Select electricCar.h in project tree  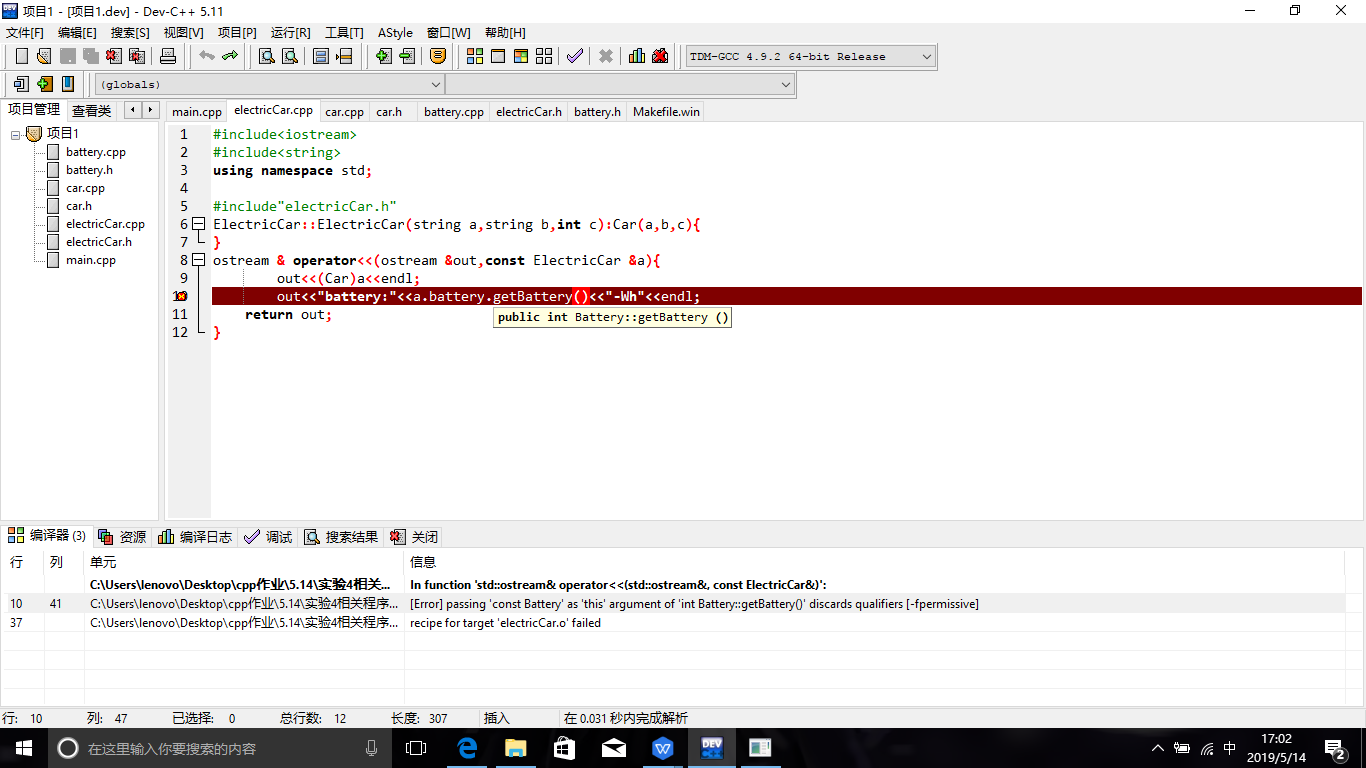[x=99, y=242]
